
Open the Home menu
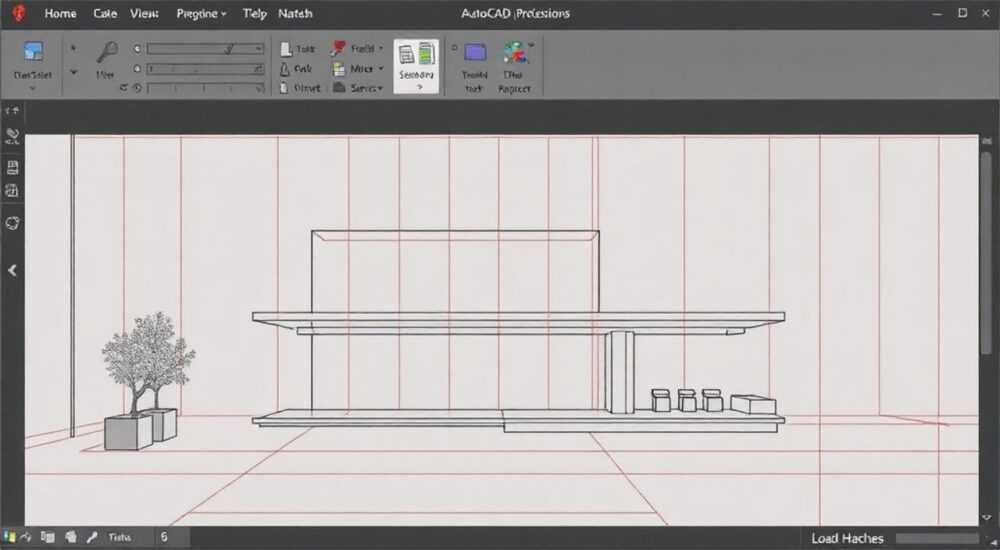(x=61, y=13)
